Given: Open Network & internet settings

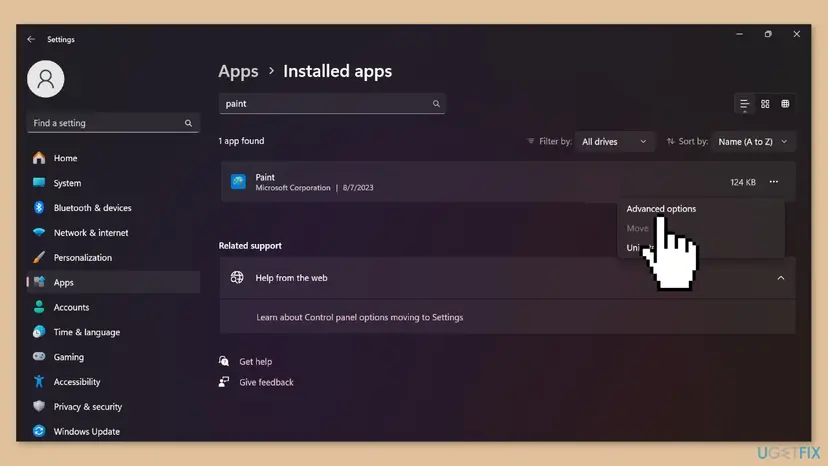Looking at the screenshot, I should (113, 232).
